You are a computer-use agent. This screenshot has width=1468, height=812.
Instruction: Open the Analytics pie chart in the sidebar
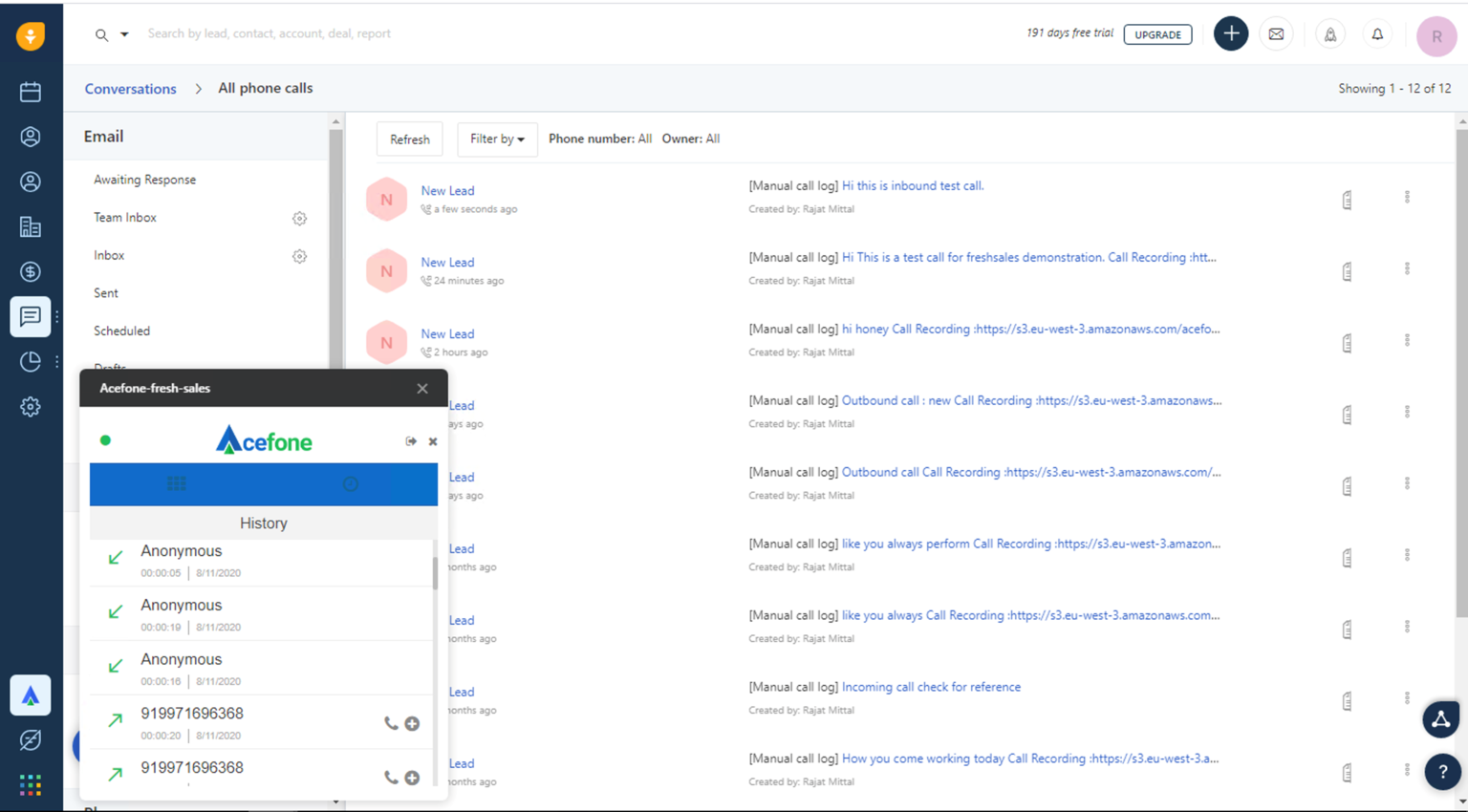(30, 361)
